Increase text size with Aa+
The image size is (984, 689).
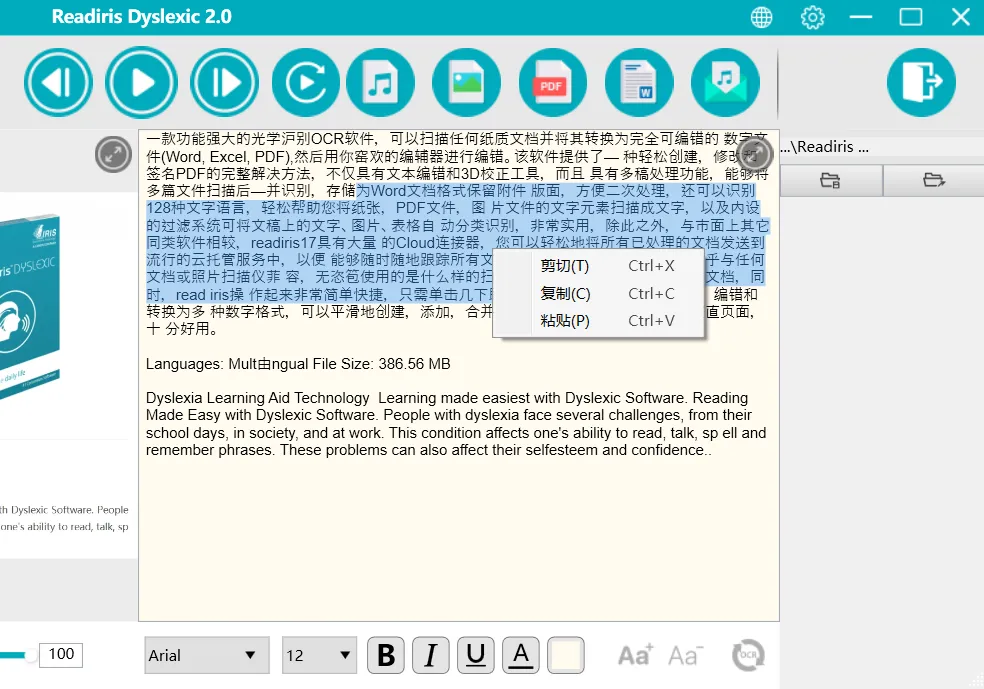(x=636, y=655)
